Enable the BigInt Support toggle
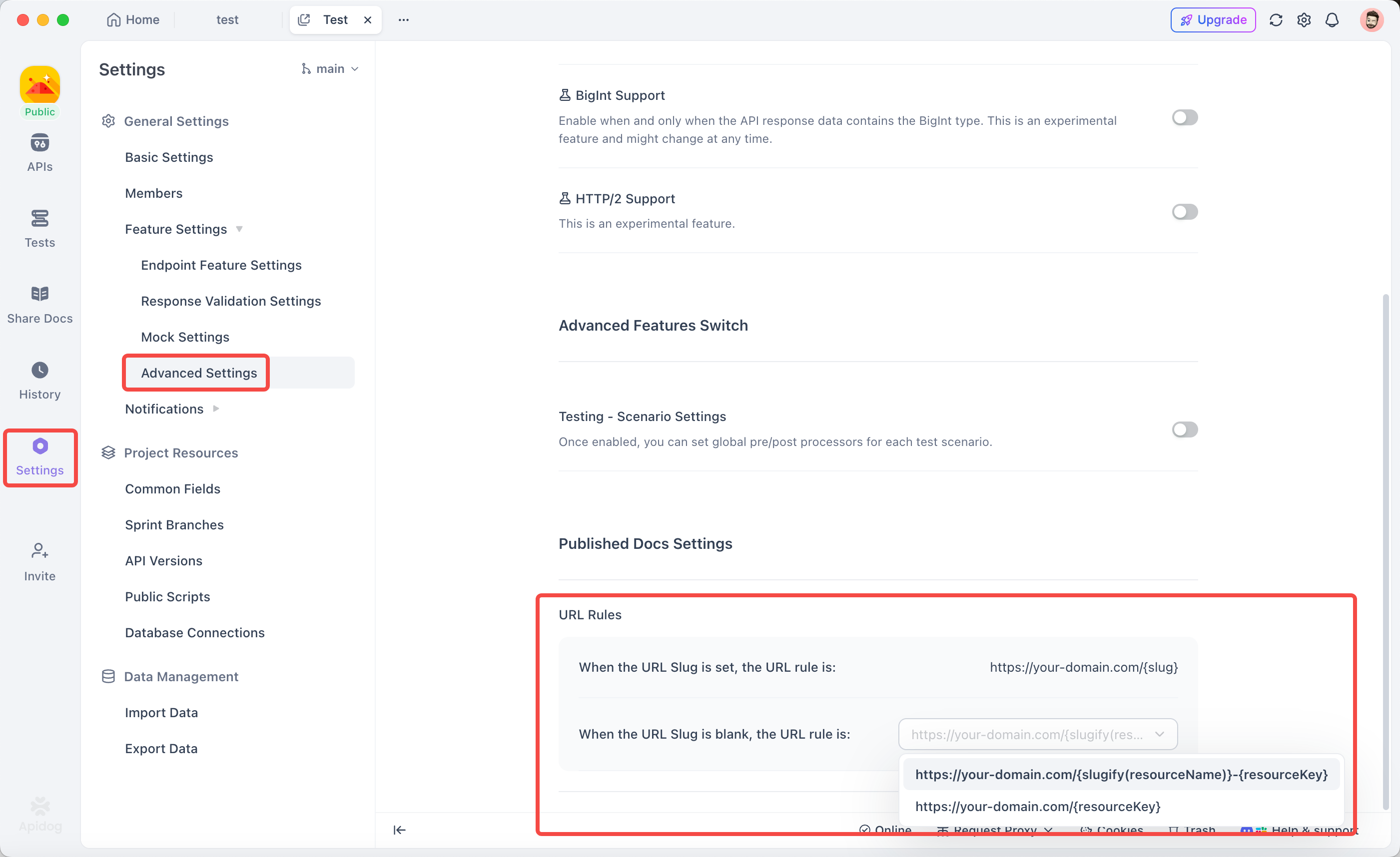The image size is (1400, 857). pyautogui.click(x=1185, y=117)
